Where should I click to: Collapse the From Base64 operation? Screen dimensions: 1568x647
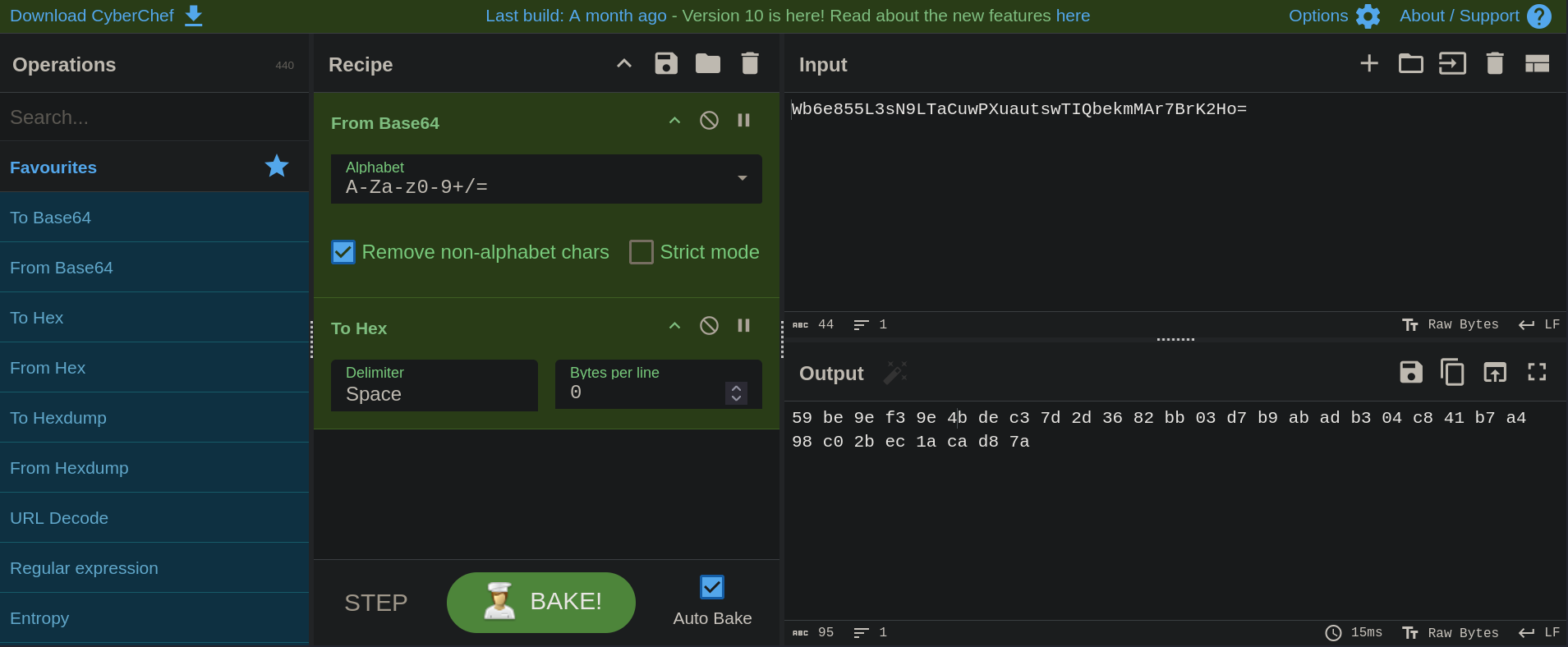coord(674,121)
